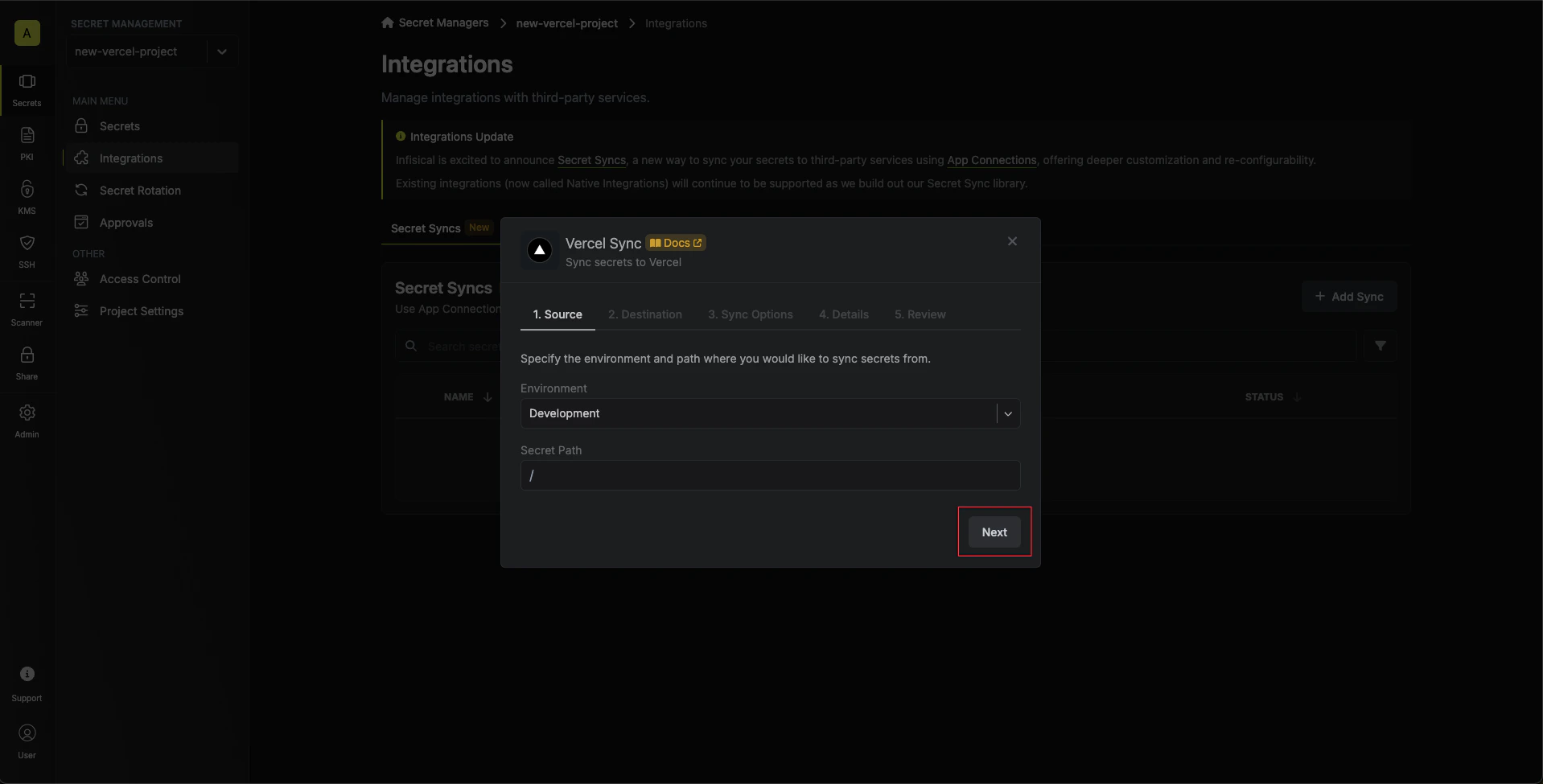Open Secret Rotation in the main menu
The height and width of the screenshot is (784, 1543).
pos(151,191)
